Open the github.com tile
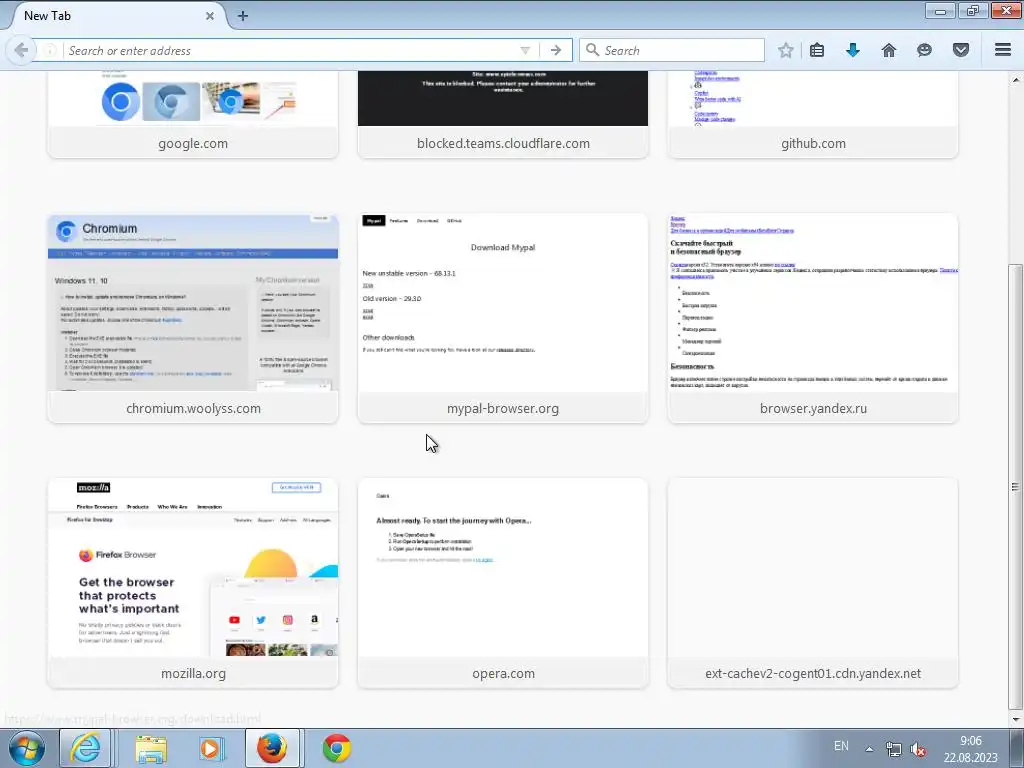The height and width of the screenshot is (768, 1024). (x=813, y=114)
